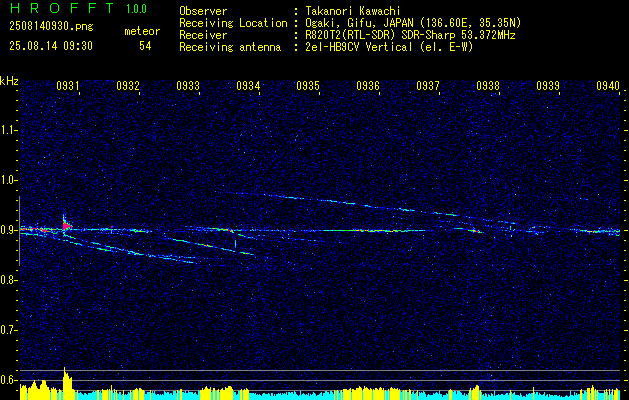The height and width of the screenshot is (400, 629).
Task: Click the "Receiver" field label
Action: pyautogui.click(x=203, y=35)
